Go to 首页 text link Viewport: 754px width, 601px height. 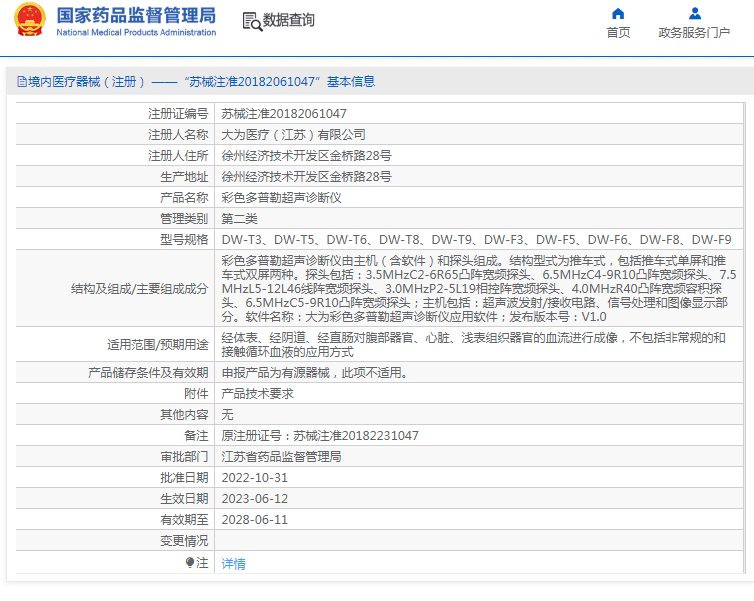click(618, 33)
